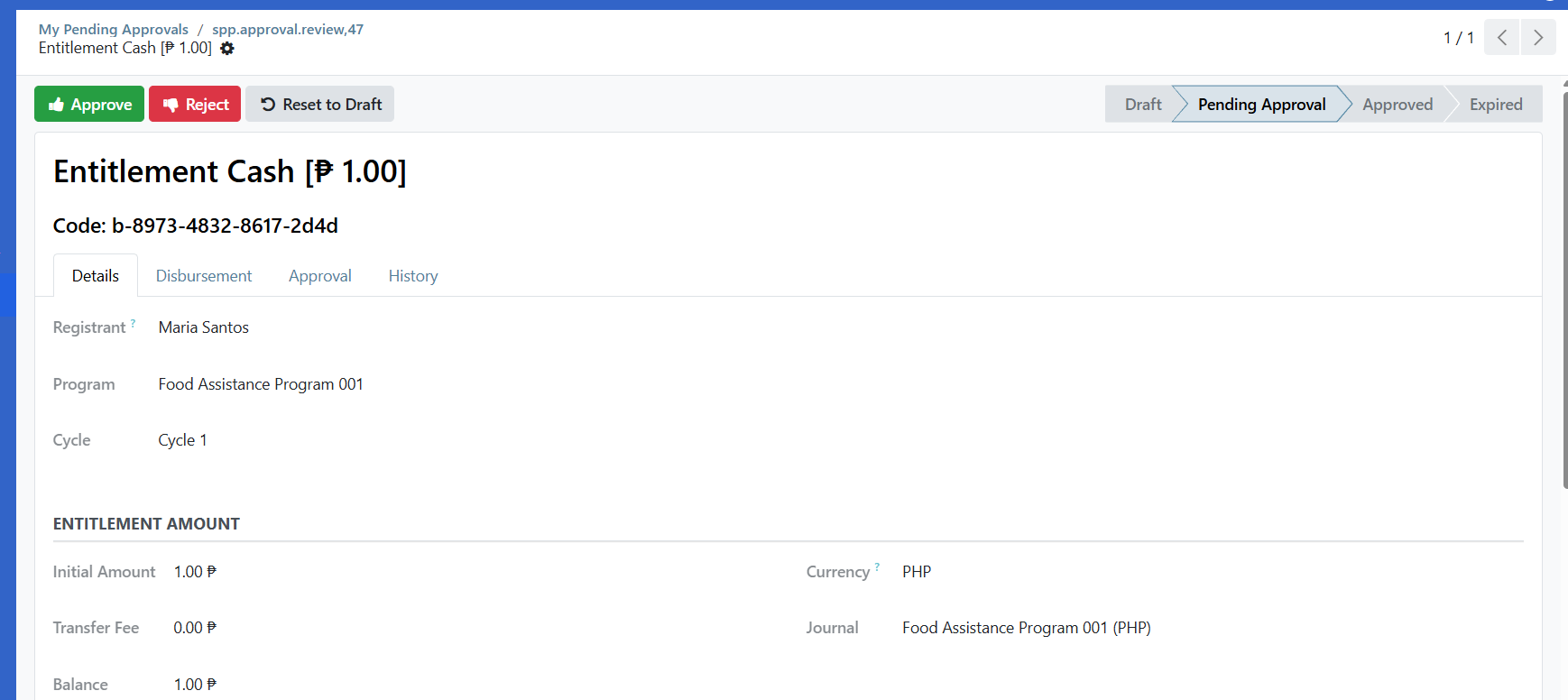Click the 1 / 1 record pager counter
The height and width of the screenshot is (700, 1568).
click(1458, 38)
